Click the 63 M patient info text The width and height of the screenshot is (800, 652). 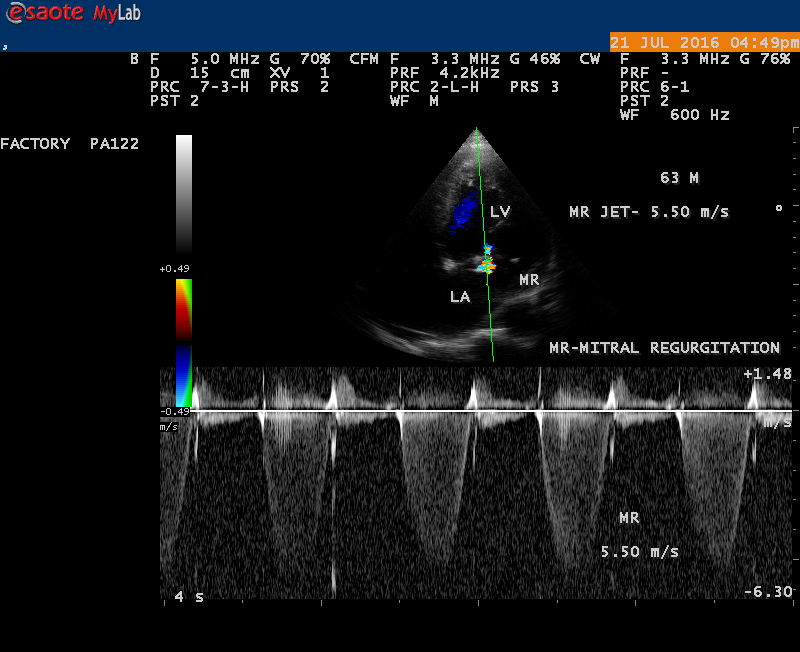(679, 178)
